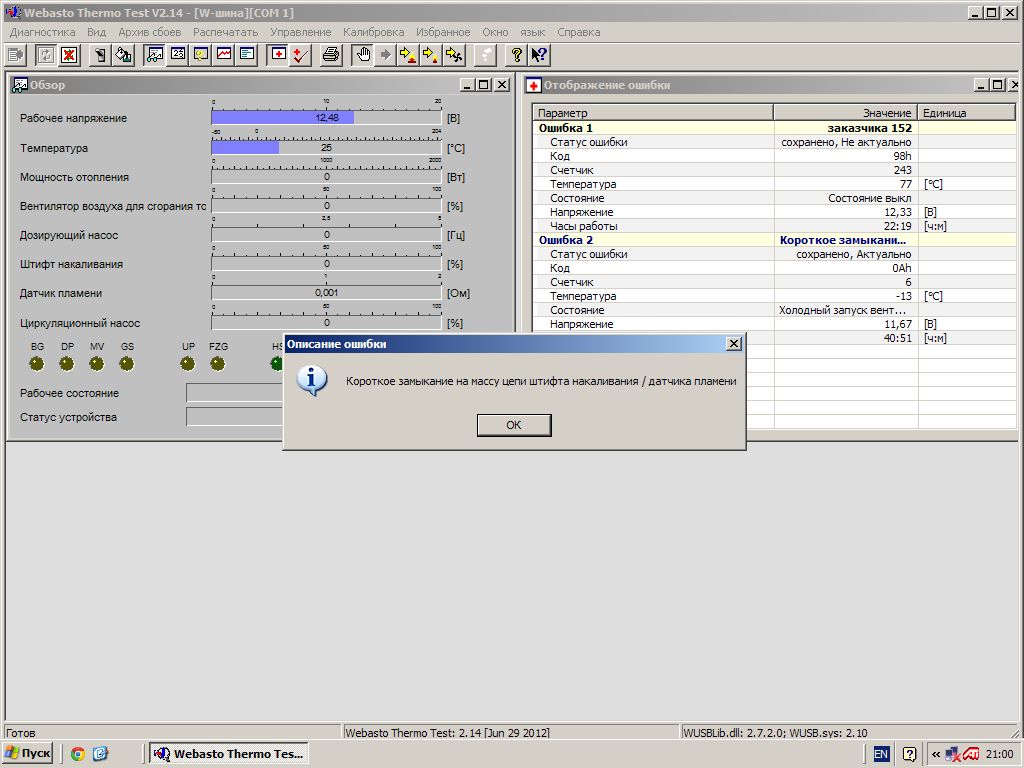This screenshot has height=768, width=1024.
Task: Open the yellow lamp status window icon
Action: 201,55
